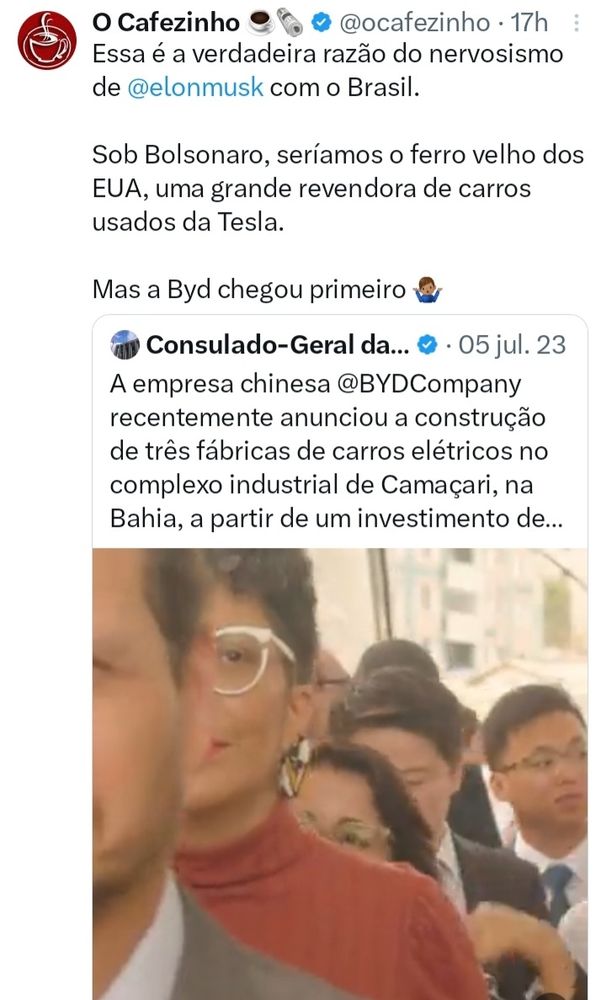Click the 'Sob Bolsonaro, seríamos' paragraph
Viewport: 606px width, 1000px height.
tap(338, 189)
